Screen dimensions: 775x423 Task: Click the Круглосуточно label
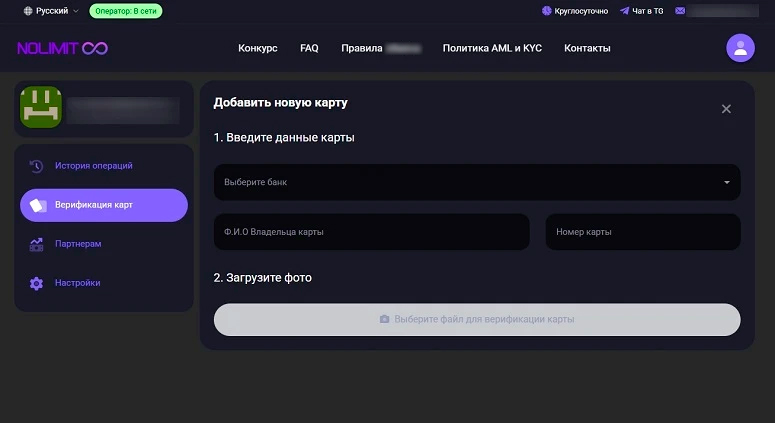581,11
